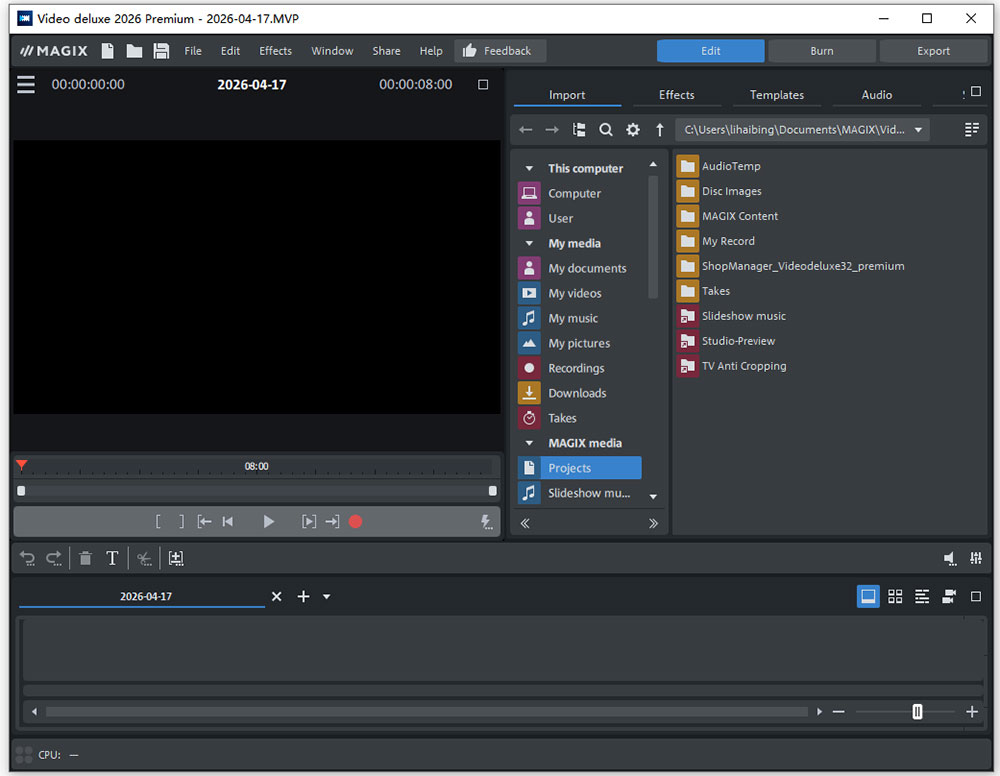Open the Share menu

coord(386,50)
